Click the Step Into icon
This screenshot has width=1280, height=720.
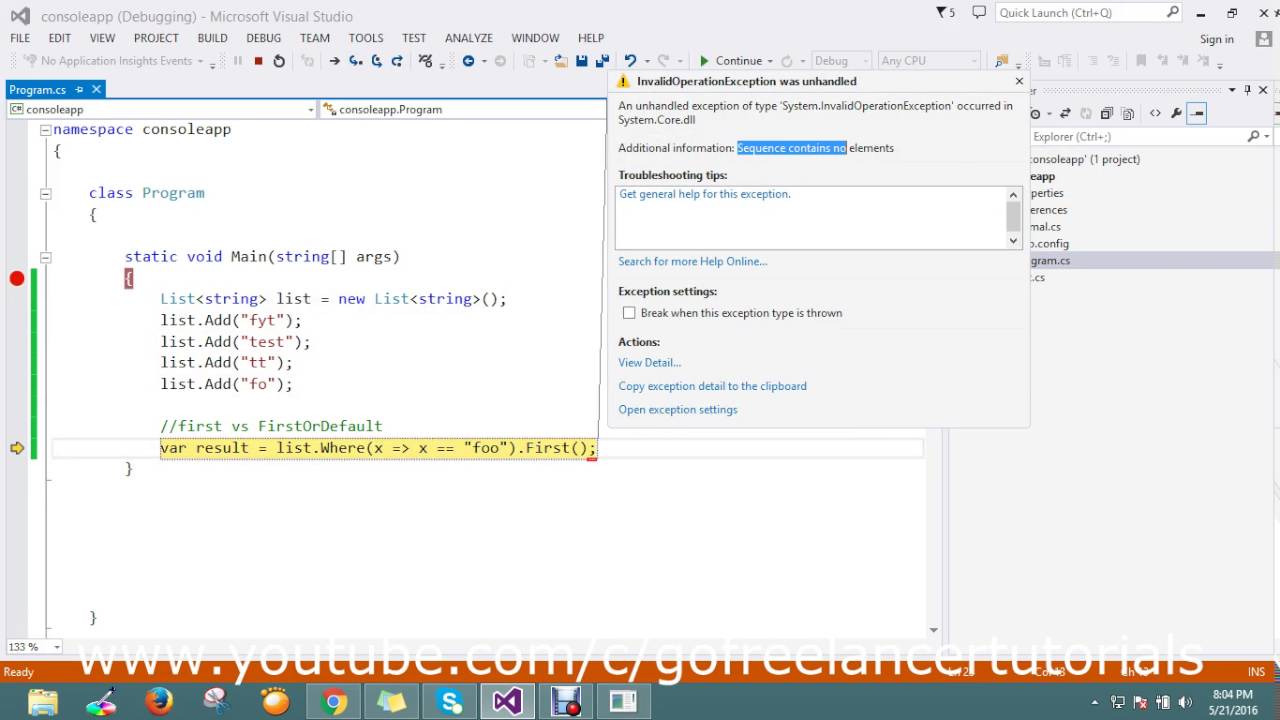click(x=355, y=61)
